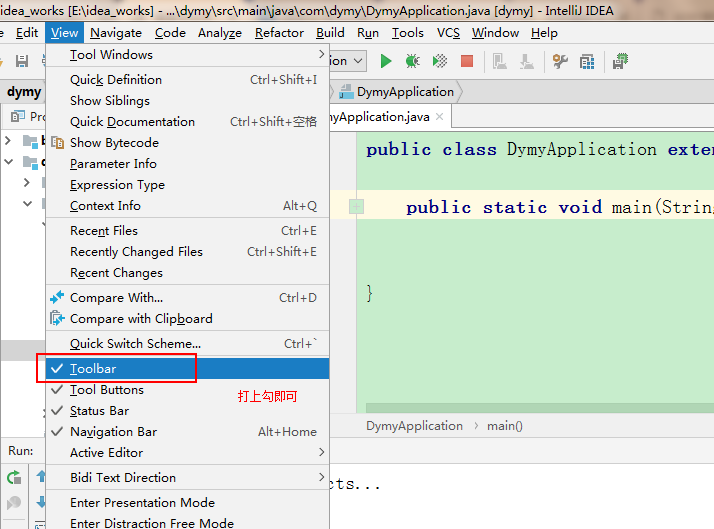Select Quick Definition menu item

(188, 80)
